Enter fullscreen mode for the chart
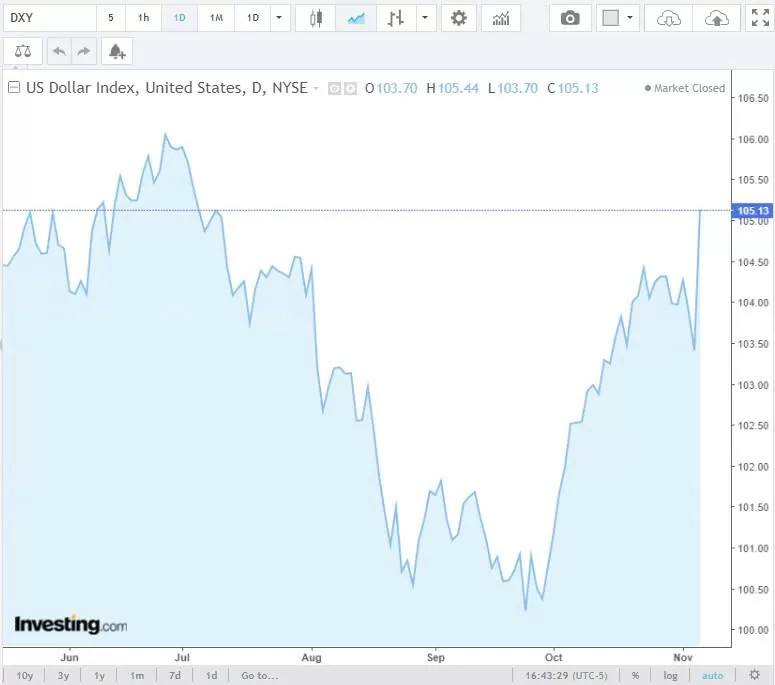 tap(760, 18)
